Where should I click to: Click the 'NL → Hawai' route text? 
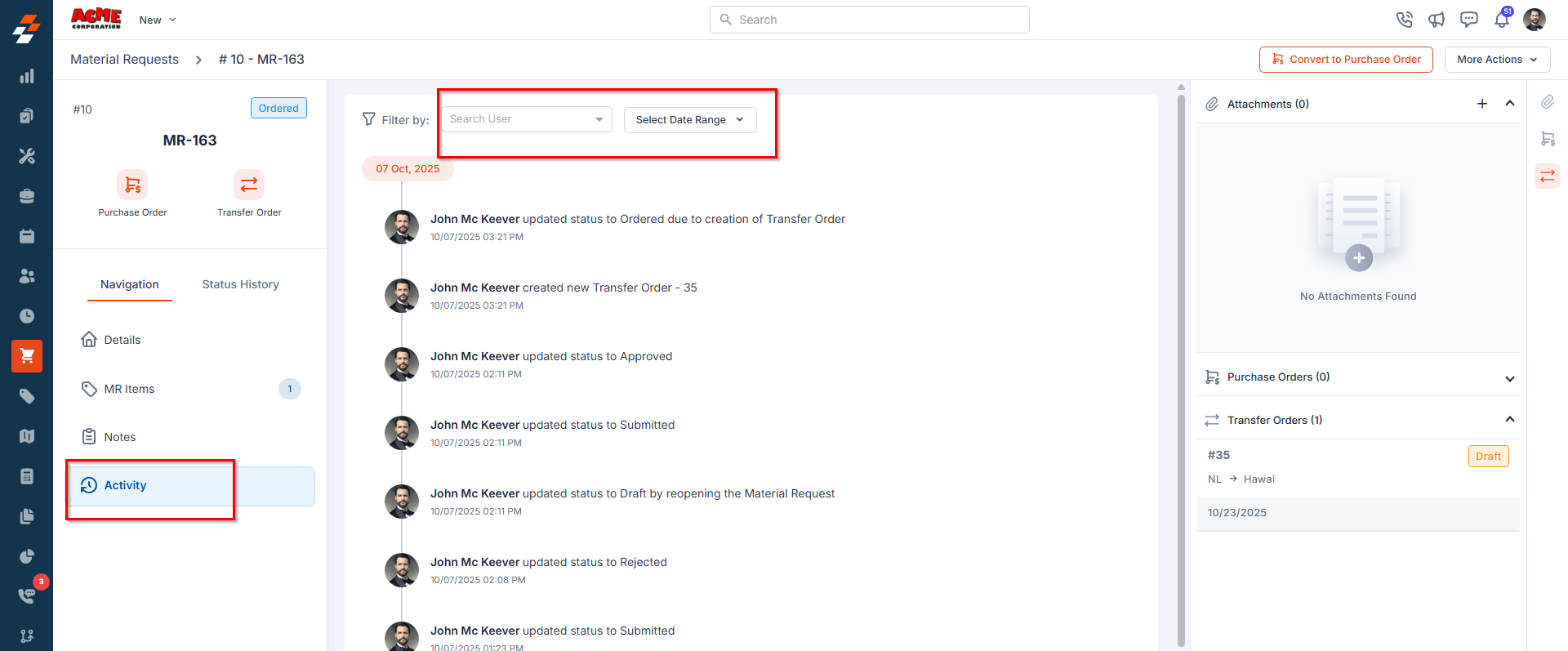(x=1241, y=479)
